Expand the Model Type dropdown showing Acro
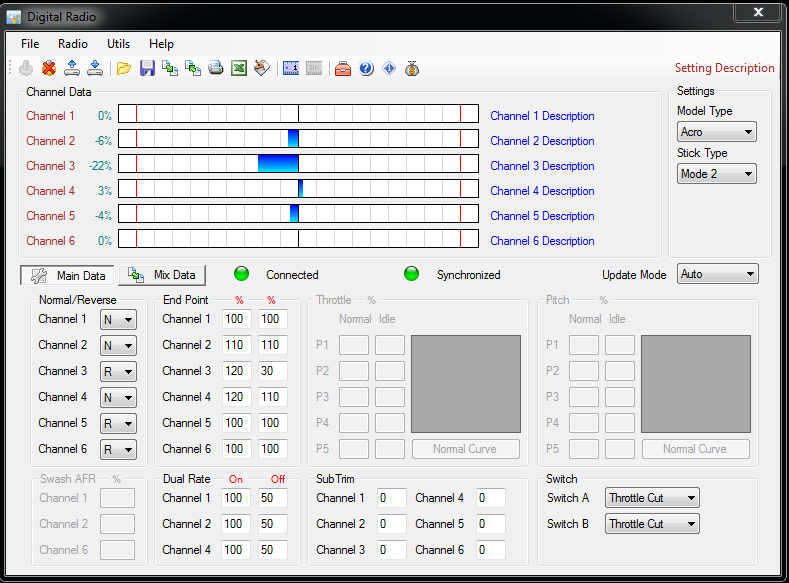The image size is (789, 583). pos(717,132)
